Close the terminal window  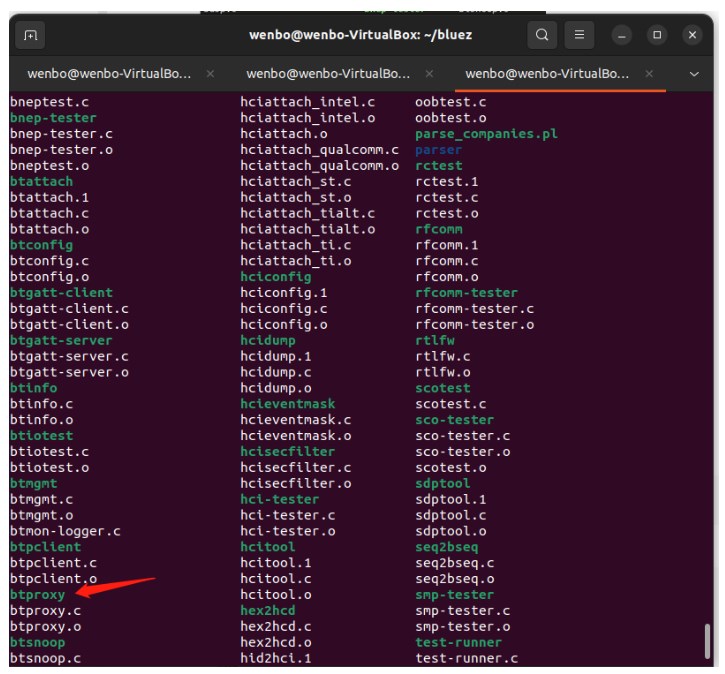click(692, 35)
